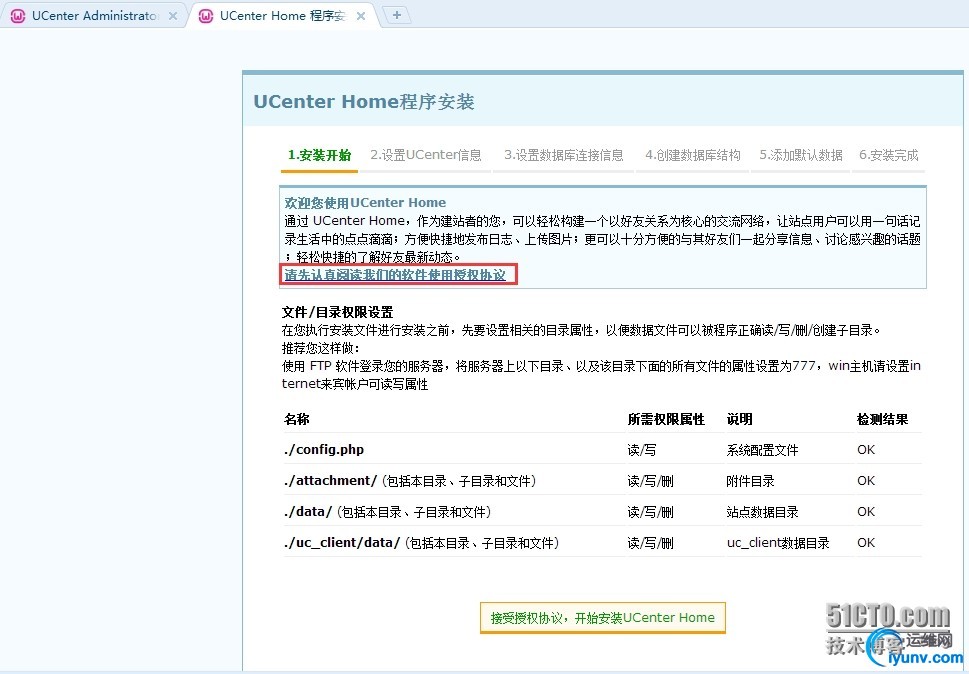Select step 1.安装开始

(x=319, y=155)
